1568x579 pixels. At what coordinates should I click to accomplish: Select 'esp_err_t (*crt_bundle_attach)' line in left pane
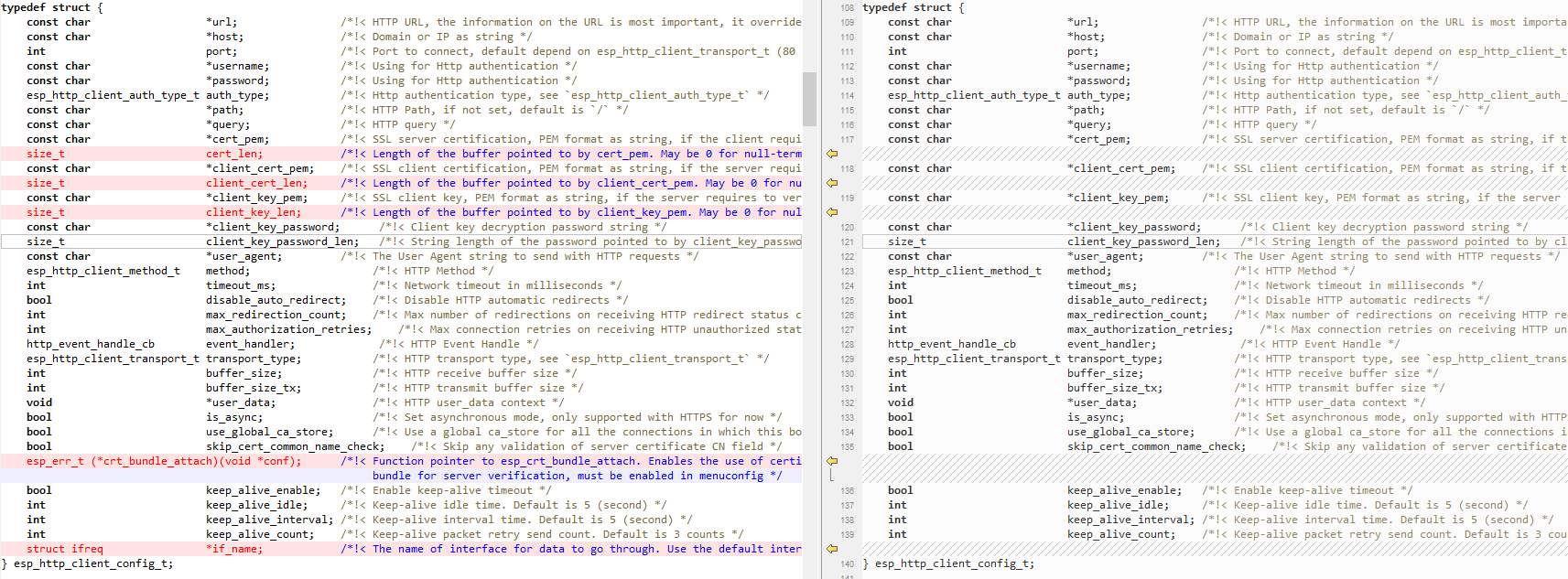click(x=401, y=461)
